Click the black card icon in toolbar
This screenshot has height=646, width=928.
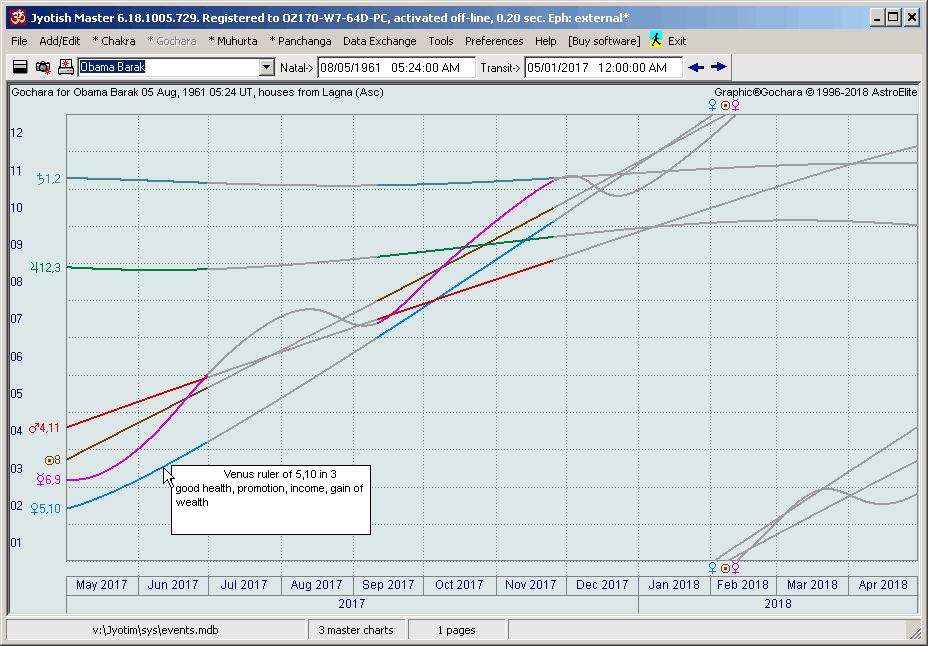coord(20,67)
